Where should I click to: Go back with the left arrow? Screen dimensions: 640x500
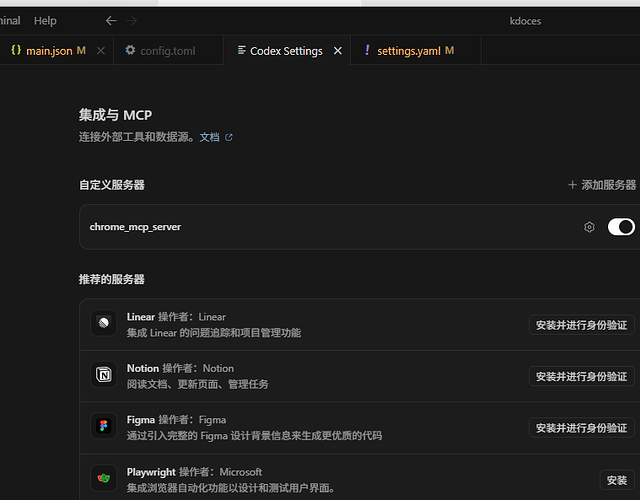click(111, 20)
